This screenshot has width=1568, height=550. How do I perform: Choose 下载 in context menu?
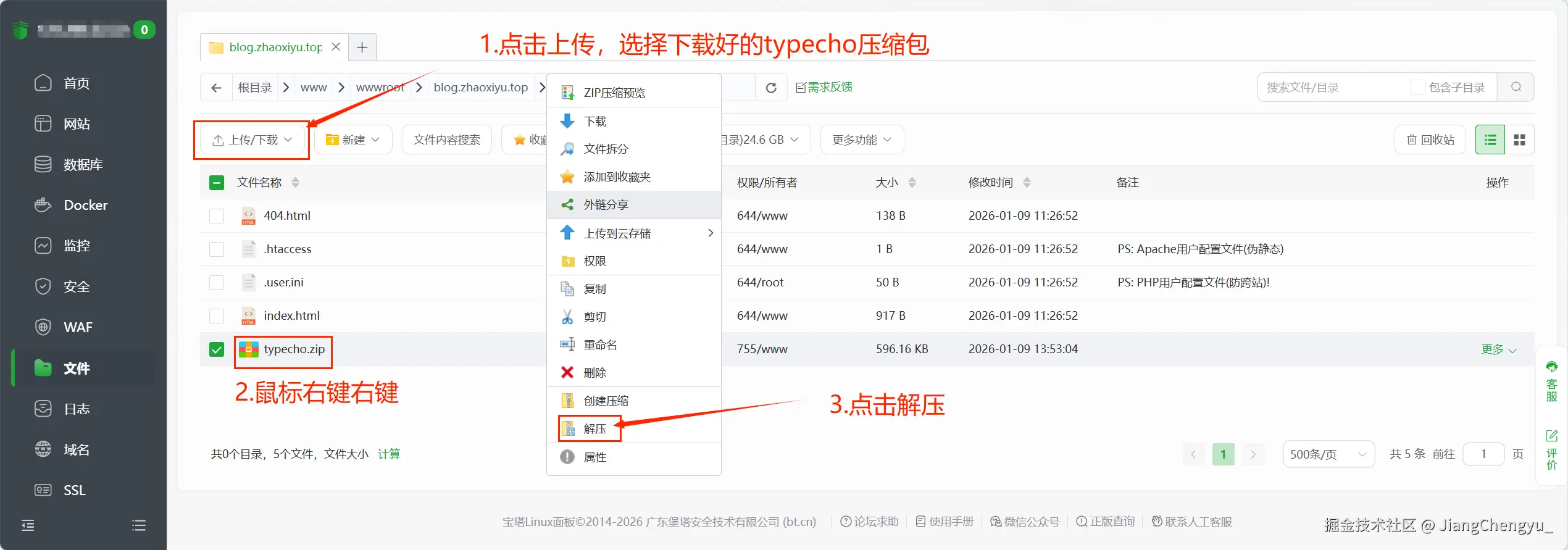[x=634, y=121]
